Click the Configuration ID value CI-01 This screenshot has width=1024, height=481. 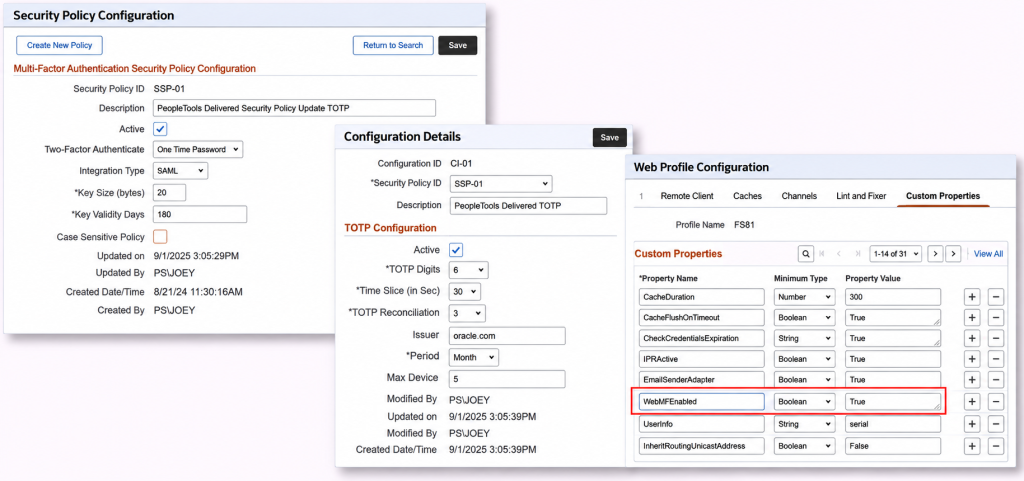[463, 163]
